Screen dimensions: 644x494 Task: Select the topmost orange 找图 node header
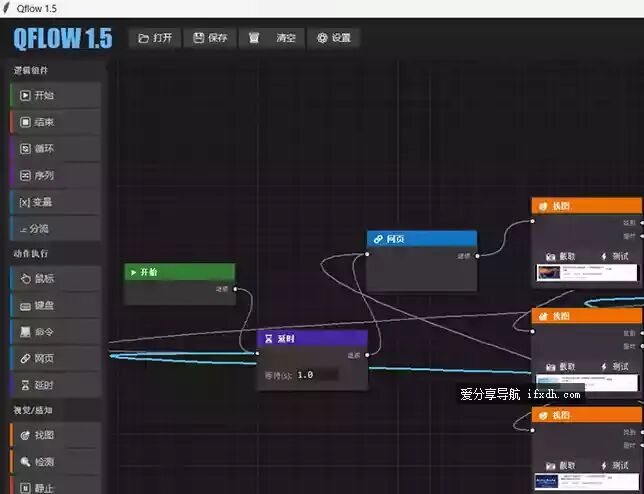pos(586,206)
